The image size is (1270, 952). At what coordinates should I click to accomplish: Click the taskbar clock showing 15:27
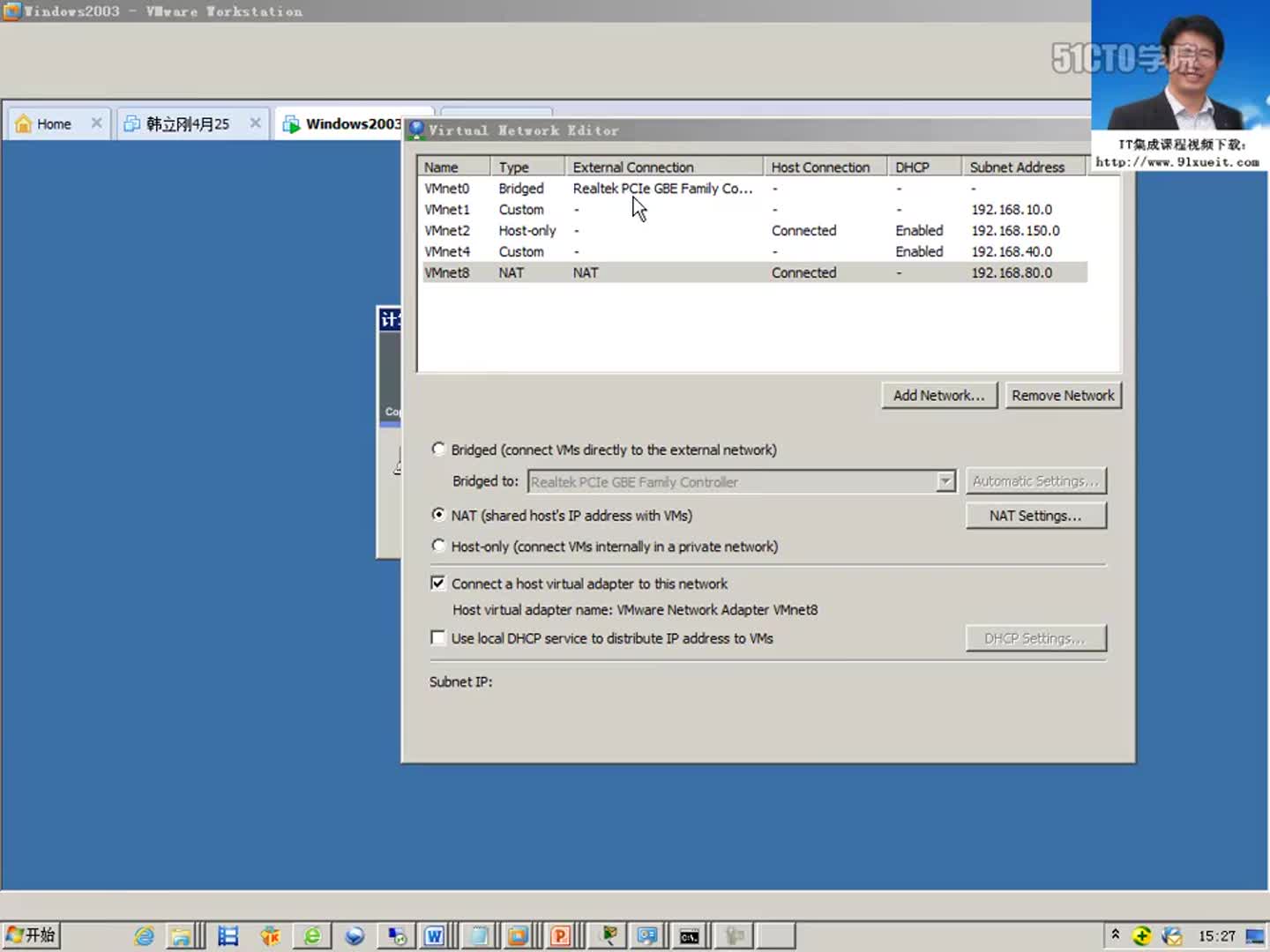pos(1216,936)
